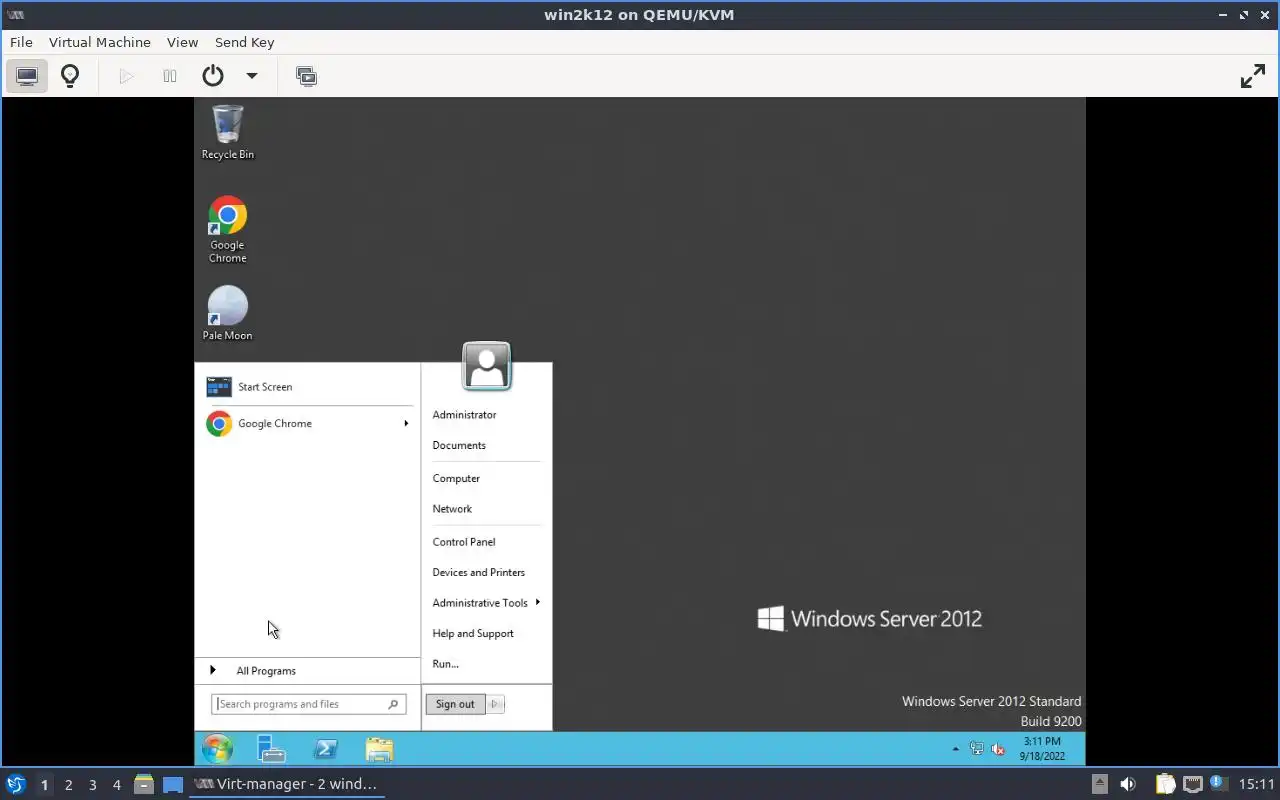The height and width of the screenshot is (800, 1280).
Task: Expand Google Chrome jump list arrow
Action: (x=406, y=424)
